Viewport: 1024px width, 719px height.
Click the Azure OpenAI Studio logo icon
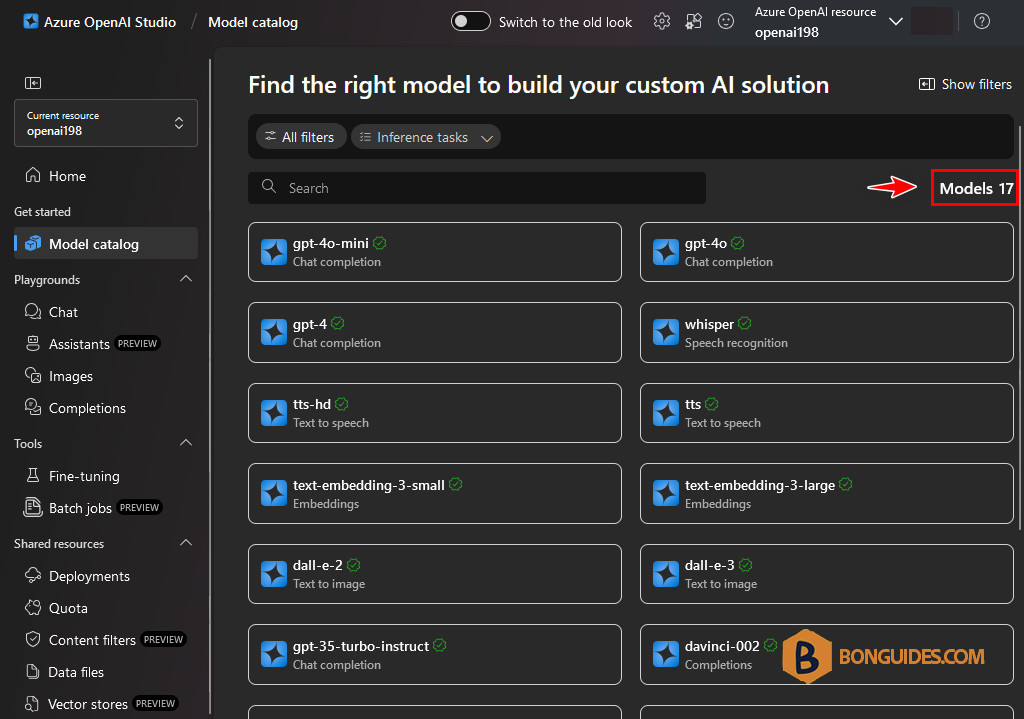click(x=31, y=22)
